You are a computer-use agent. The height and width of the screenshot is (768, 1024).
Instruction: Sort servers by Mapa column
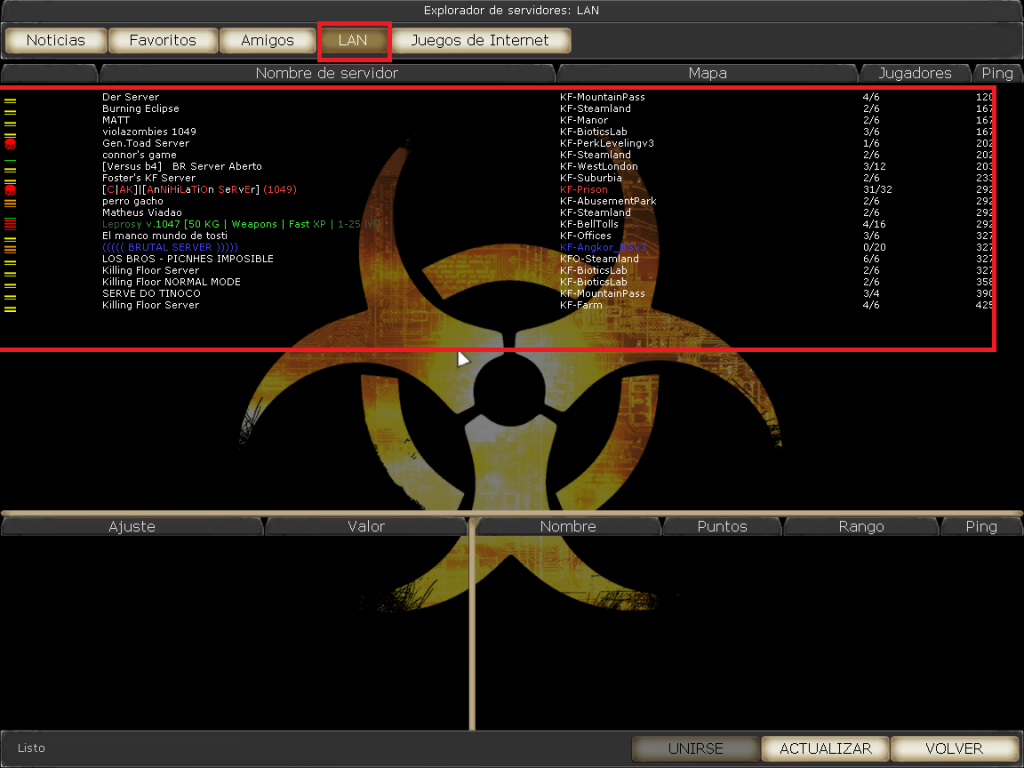point(707,73)
